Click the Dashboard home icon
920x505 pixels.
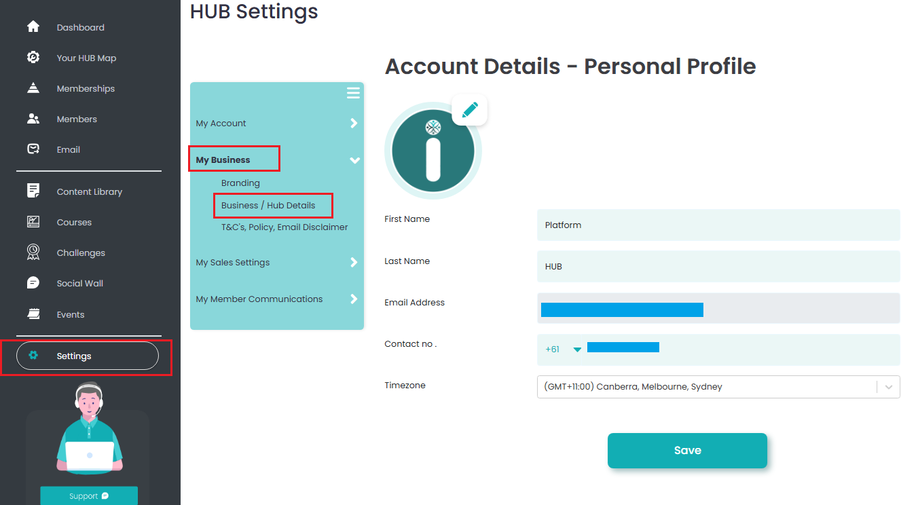tap(33, 27)
